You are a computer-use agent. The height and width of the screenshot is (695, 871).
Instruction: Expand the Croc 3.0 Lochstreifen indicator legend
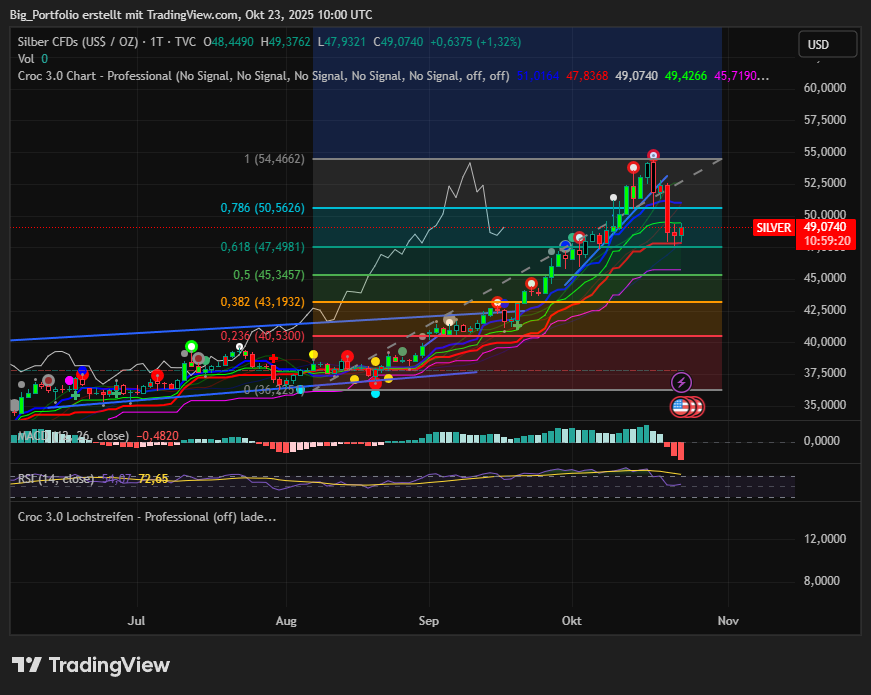147,517
